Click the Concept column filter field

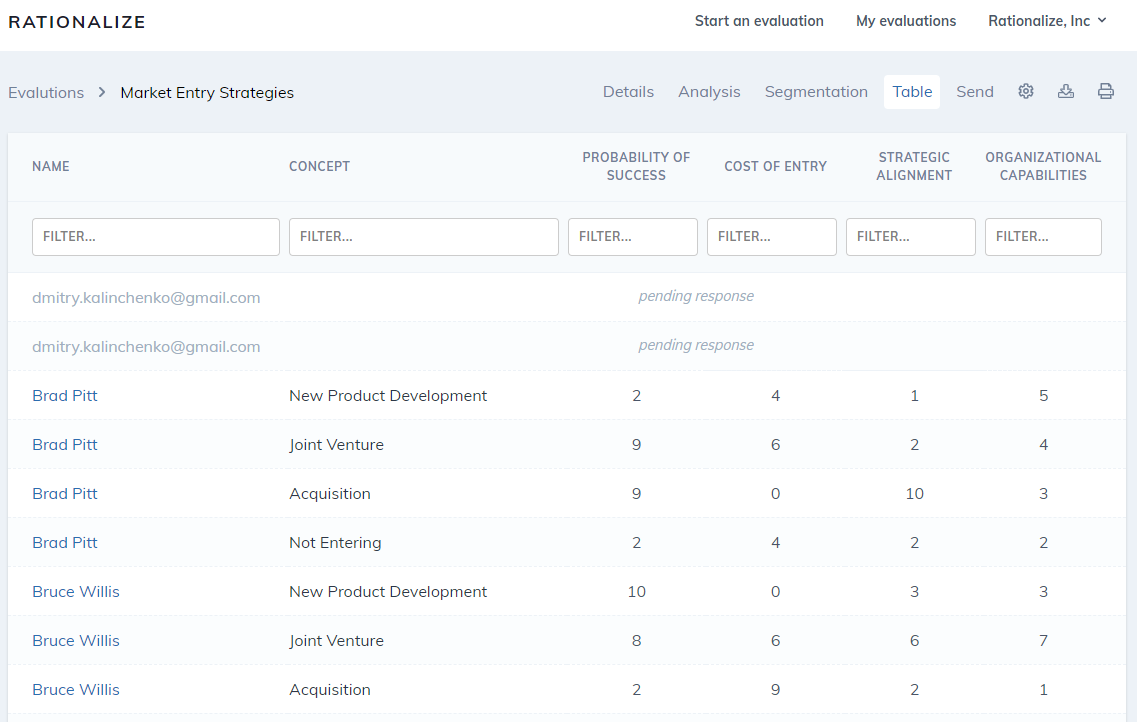click(x=423, y=237)
